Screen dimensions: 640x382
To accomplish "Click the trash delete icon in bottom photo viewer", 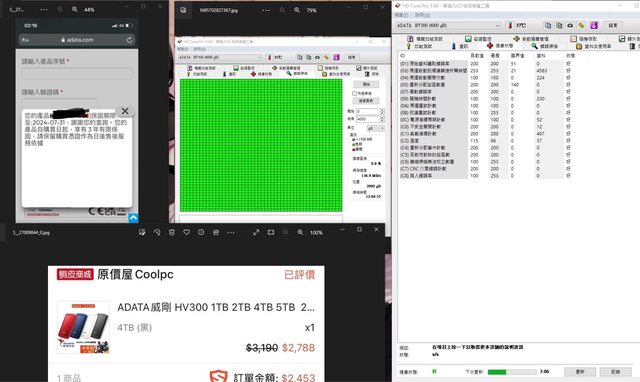I will (x=172, y=232).
